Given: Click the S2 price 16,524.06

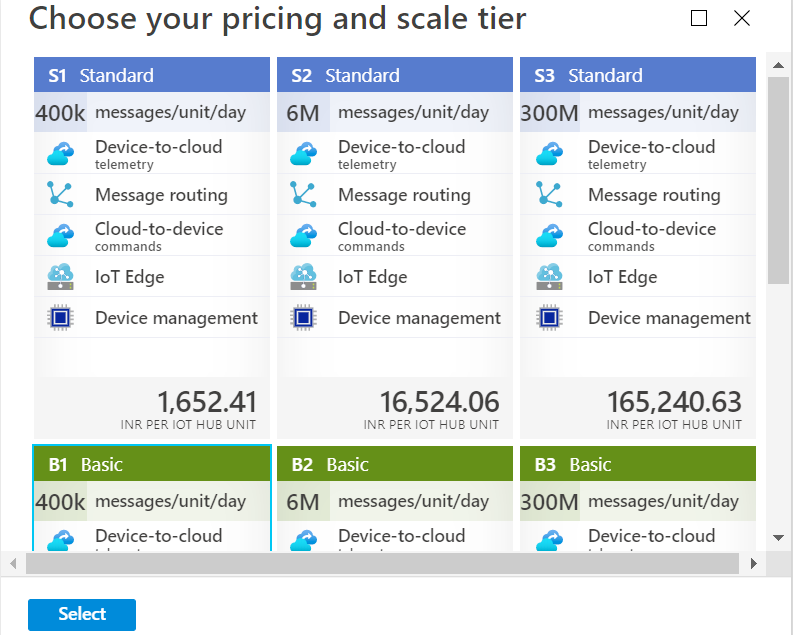Looking at the screenshot, I should click(439, 402).
